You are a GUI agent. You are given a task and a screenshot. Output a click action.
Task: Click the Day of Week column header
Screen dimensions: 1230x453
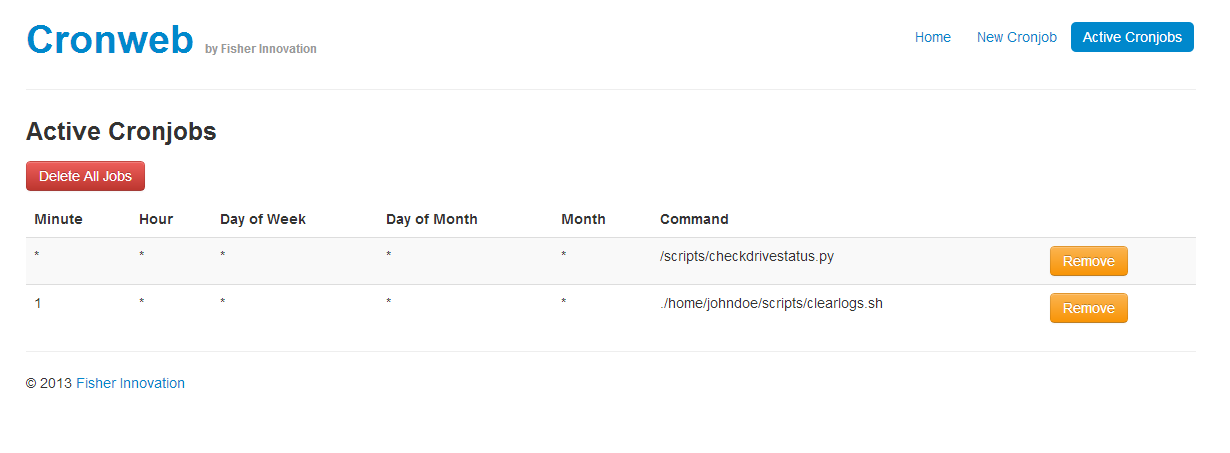[x=263, y=219]
